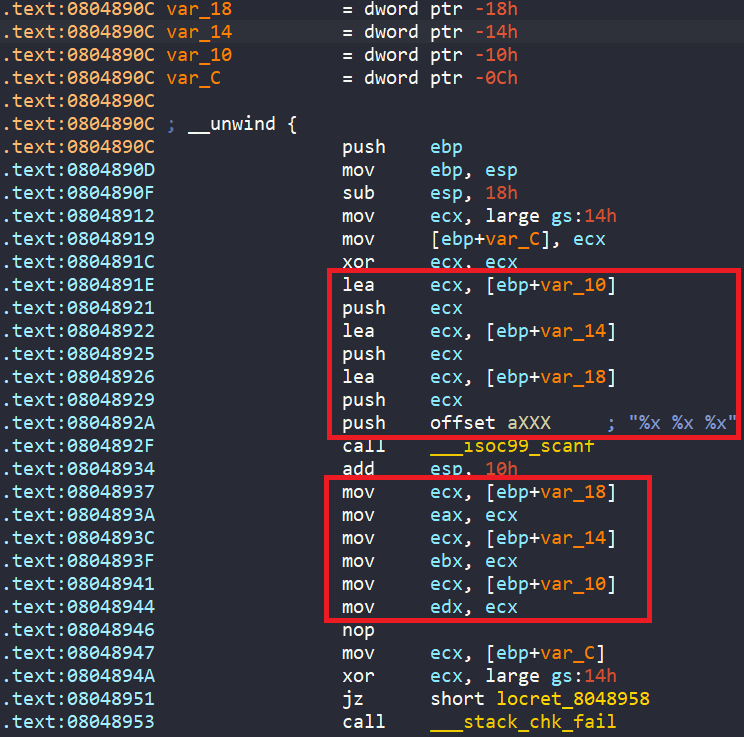The height and width of the screenshot is (737, 744).
Task: Click address .text:0804890D
Action: click(x=78, y=170)
